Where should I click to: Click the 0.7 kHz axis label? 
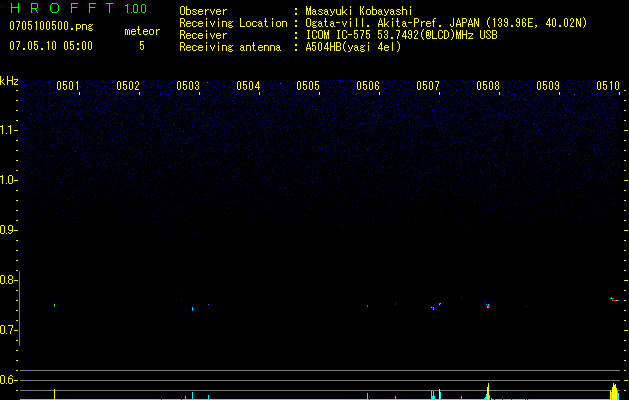7,330
